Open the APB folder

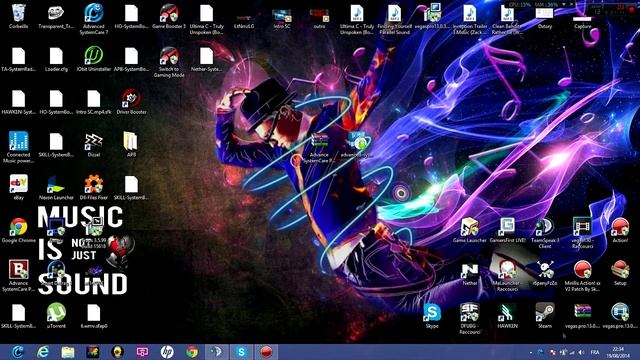[131, 145]
